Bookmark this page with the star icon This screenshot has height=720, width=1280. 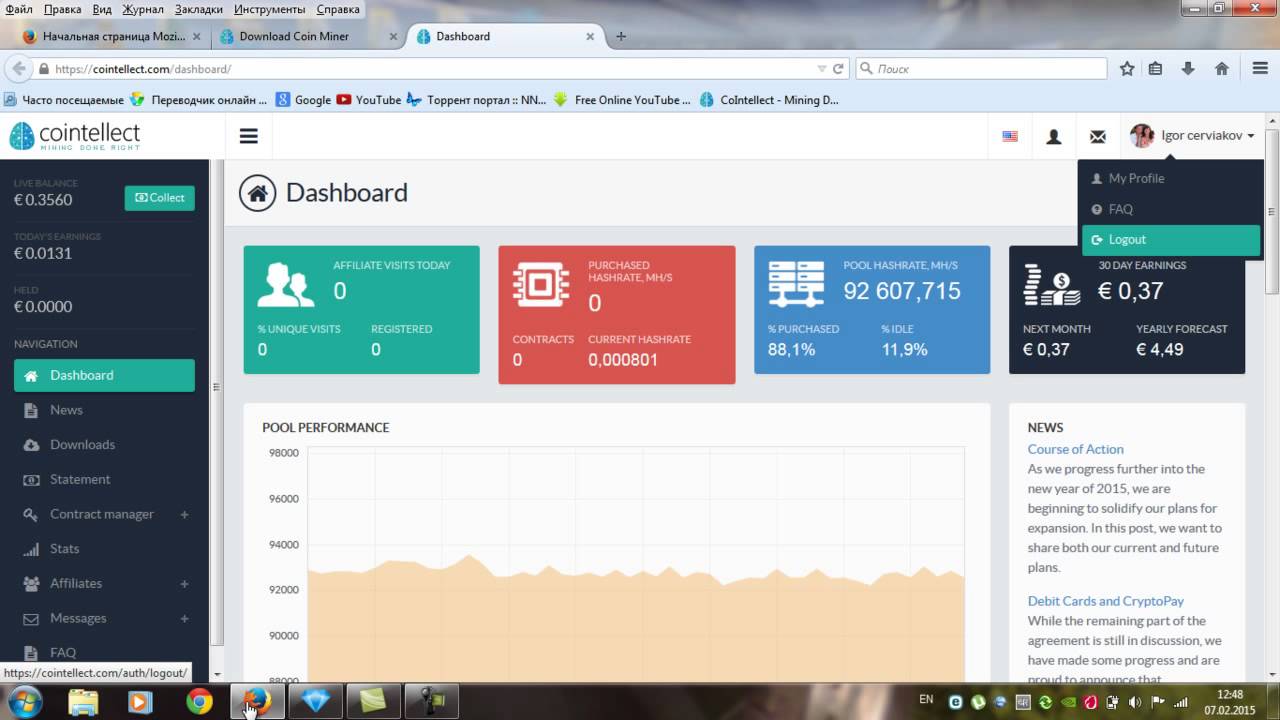(1127, 69)
